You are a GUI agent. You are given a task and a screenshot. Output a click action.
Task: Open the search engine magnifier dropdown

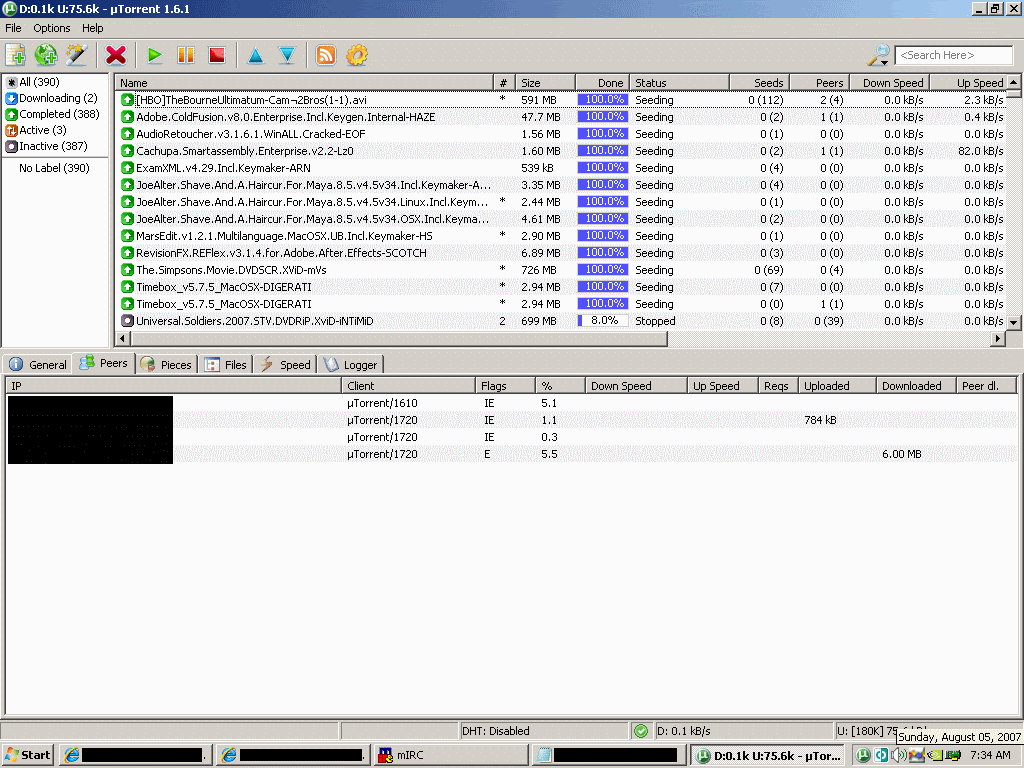(878, 56)
